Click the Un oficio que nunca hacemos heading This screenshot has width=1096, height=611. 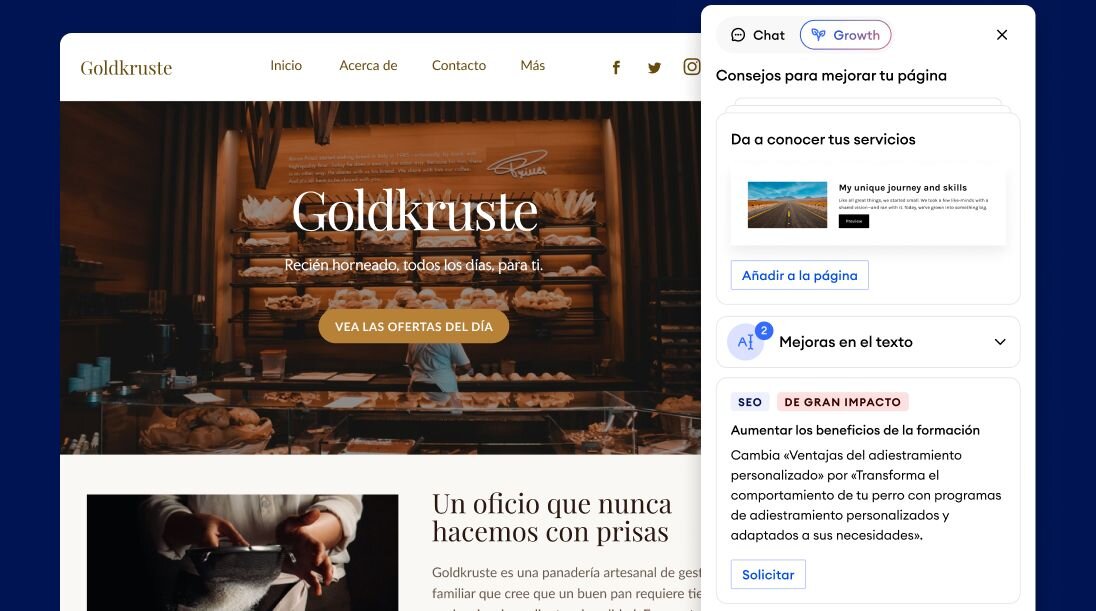point(552,518)
